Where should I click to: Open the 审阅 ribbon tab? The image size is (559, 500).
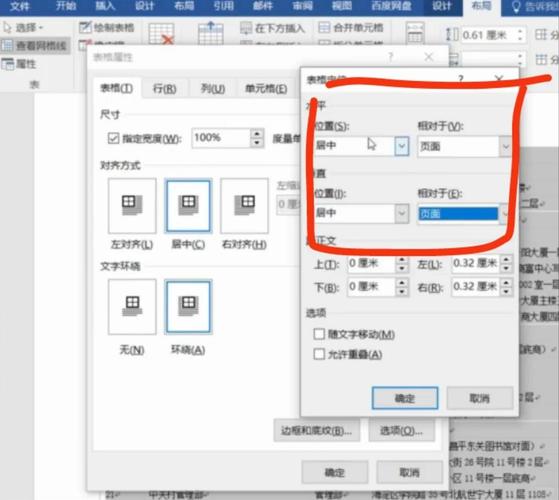302,6
